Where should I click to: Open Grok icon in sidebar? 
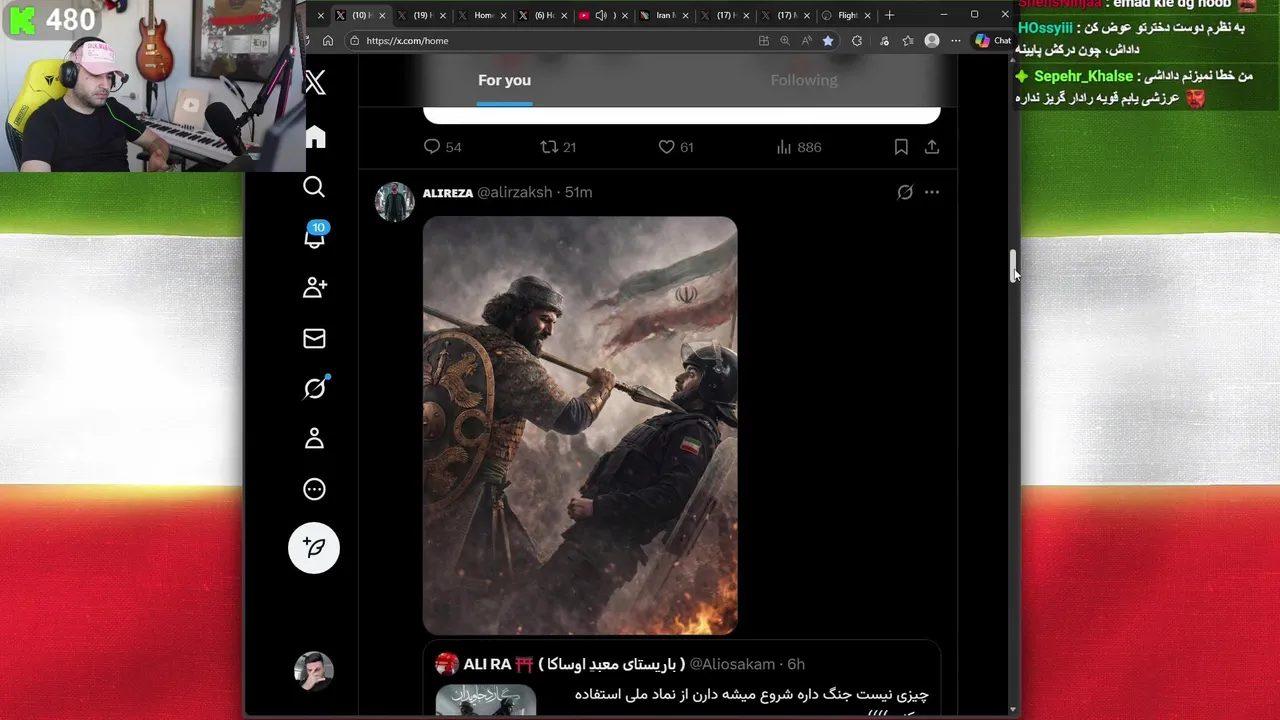pyautogui.click(x=315, y=388)
